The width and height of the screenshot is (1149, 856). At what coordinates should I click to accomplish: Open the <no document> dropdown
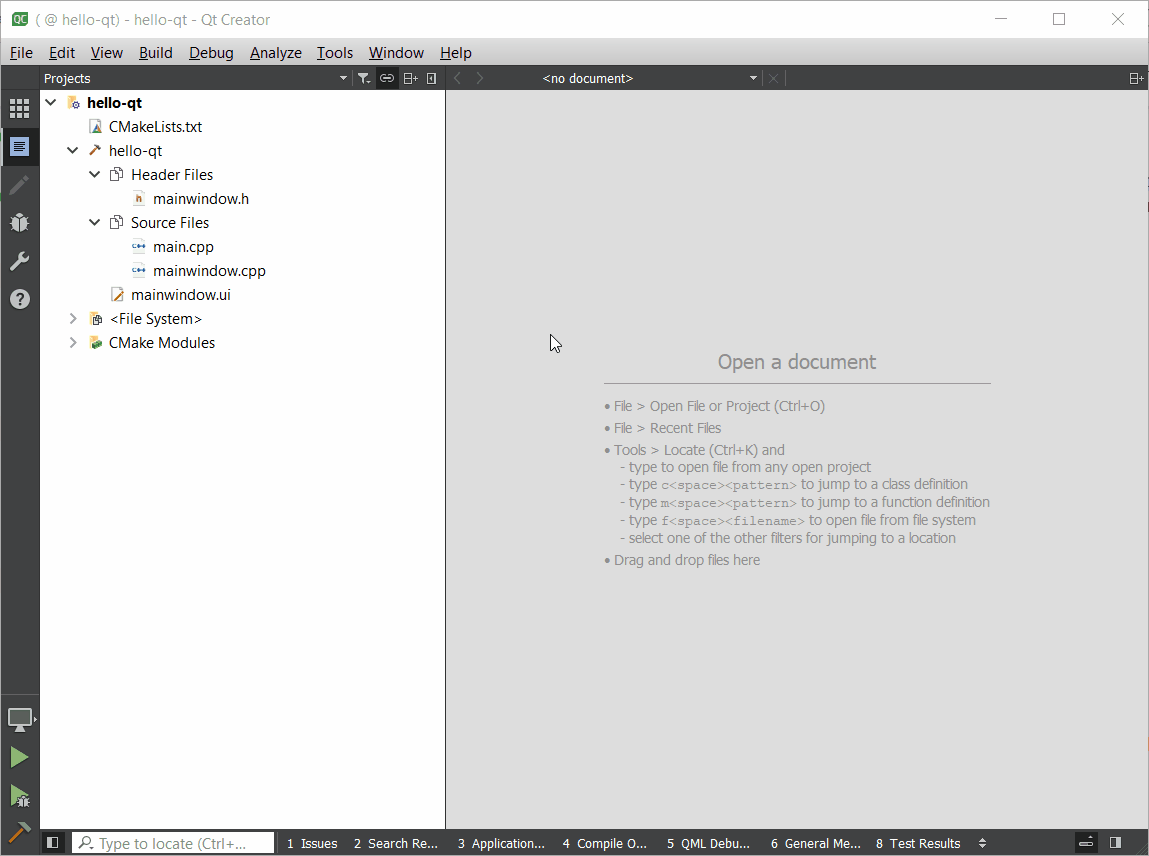(x=650, y=78)
